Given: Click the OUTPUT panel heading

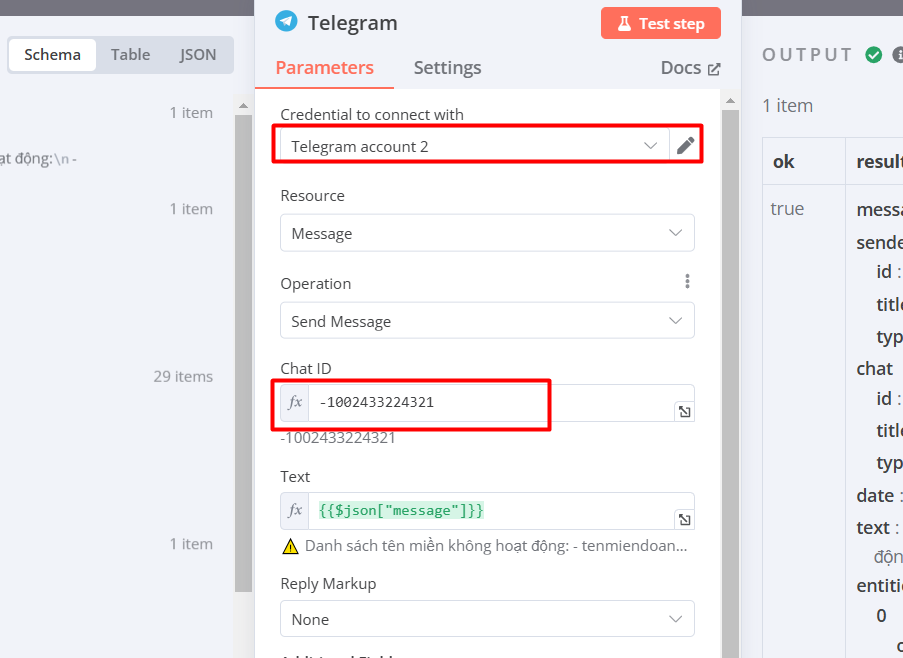Looking at the screenshot, I should tap(807, 55).
